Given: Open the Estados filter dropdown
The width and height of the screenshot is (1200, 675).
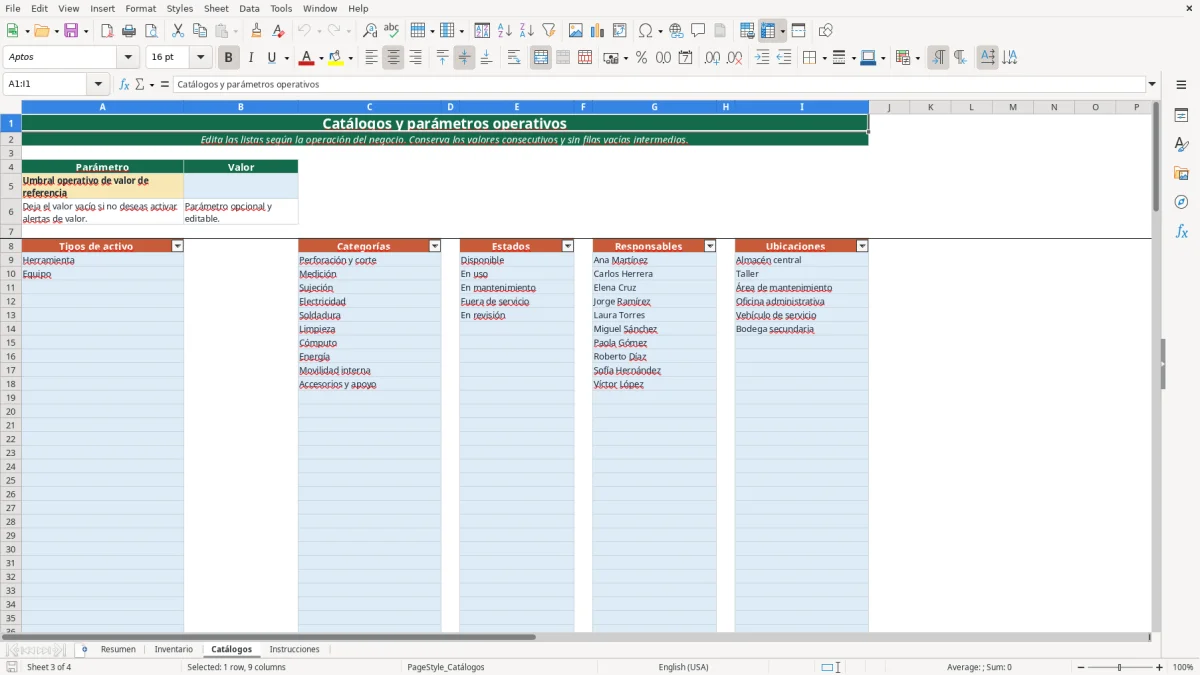Looking at the screenshot, I should [x=568, y=246].
